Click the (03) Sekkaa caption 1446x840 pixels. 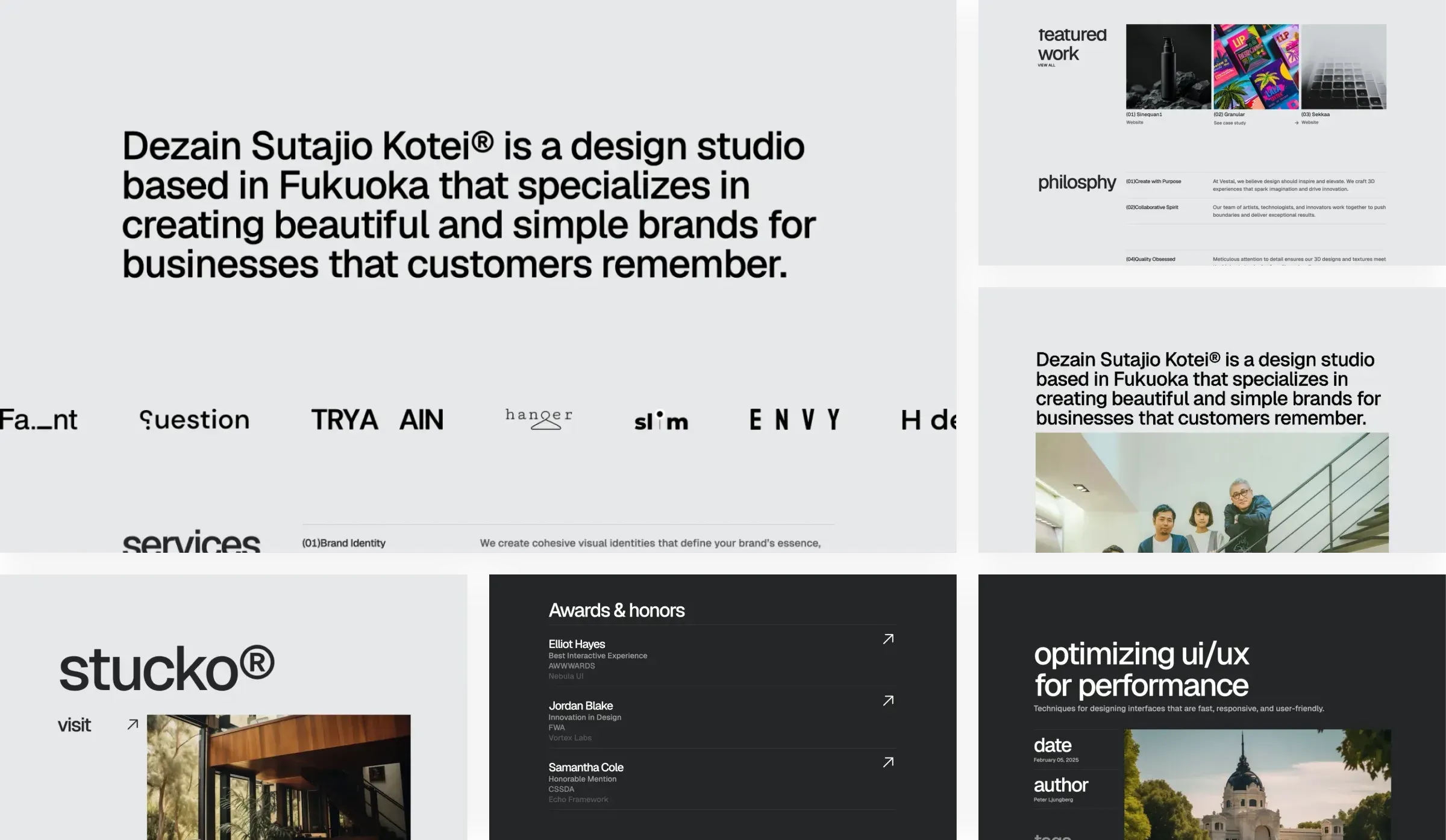pyautogui.click(x=1315, y=114)
